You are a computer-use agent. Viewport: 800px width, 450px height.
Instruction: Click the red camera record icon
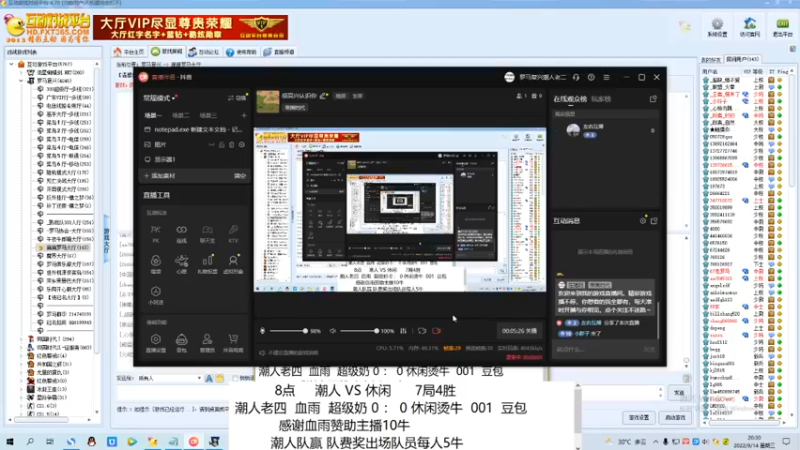(437, 331)
